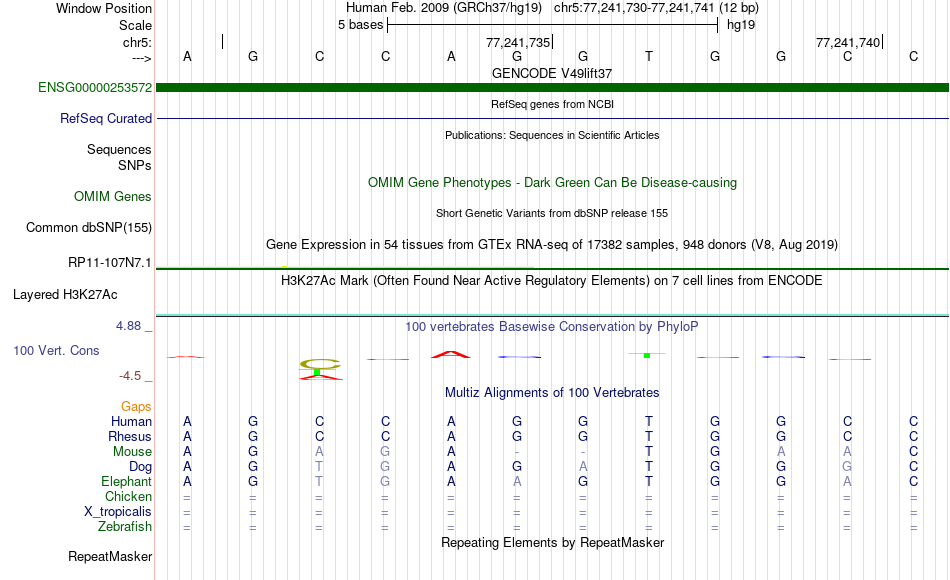The height and width of the screenshot is (580, 950).
Task: Open the H3K27Ac Mark track title
Action: 552,281
